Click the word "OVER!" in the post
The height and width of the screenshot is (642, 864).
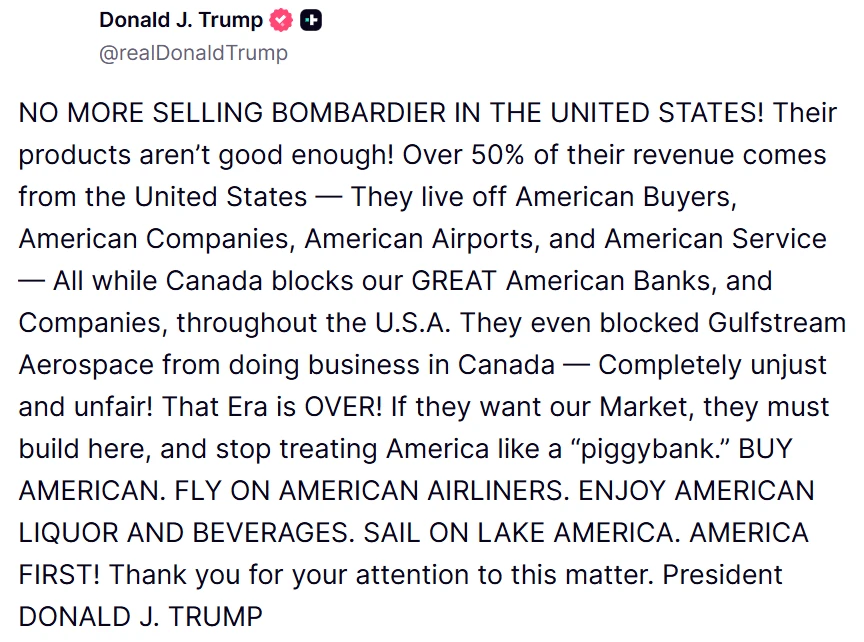click(x=343, y=407)
